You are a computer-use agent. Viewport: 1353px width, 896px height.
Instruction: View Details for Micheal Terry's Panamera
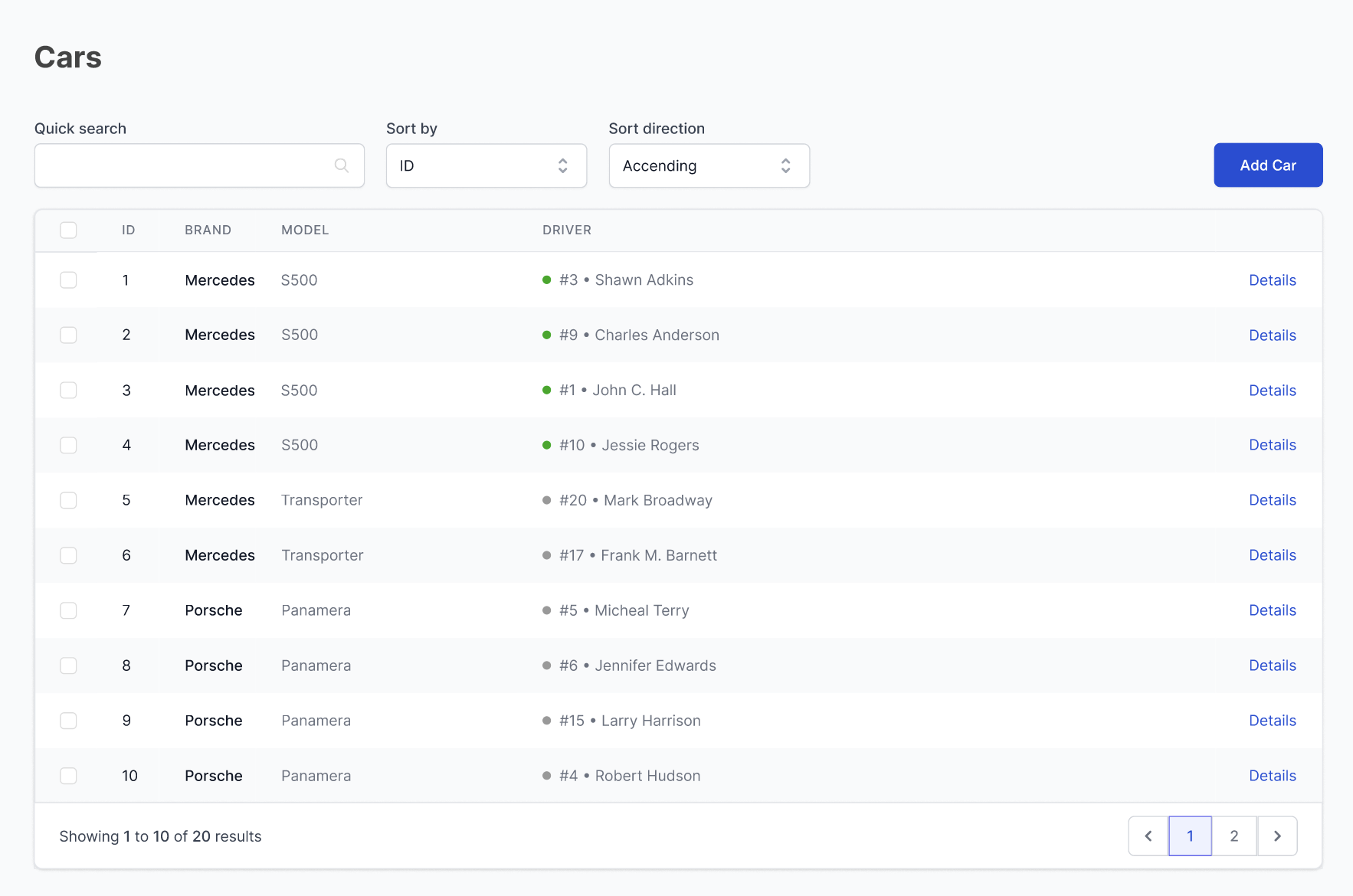point(1273,610)
